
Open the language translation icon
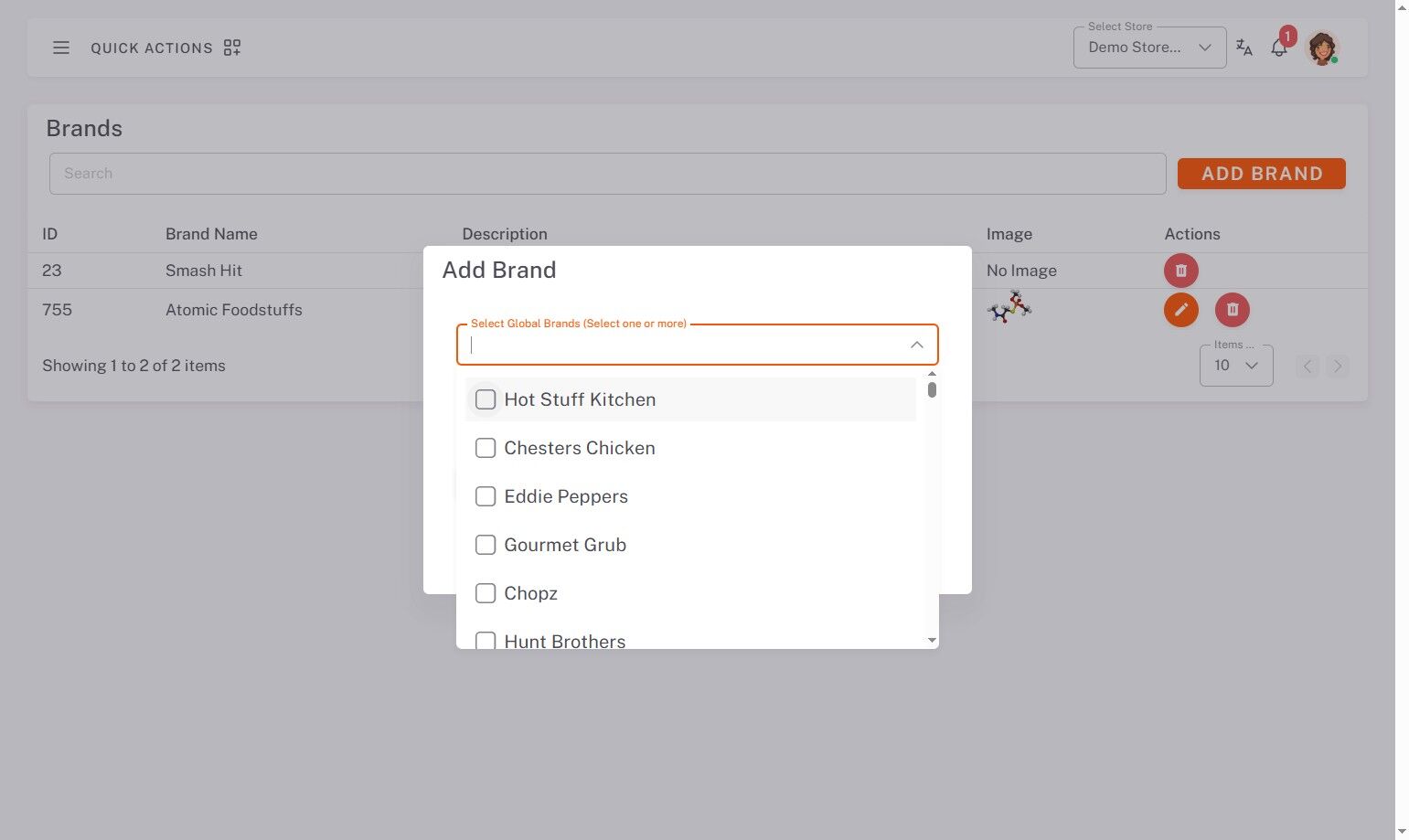pyautogui.click(x=1244, y=48)
